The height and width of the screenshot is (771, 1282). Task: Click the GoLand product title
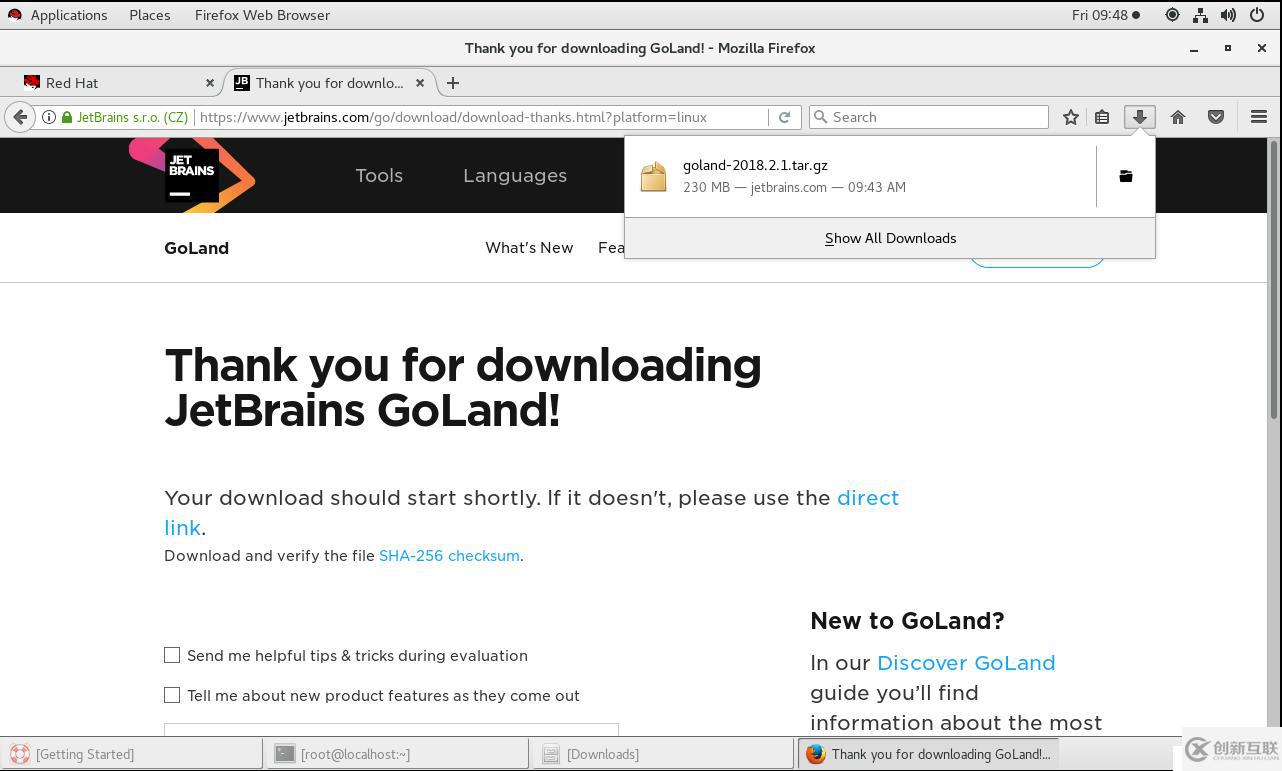196,248
